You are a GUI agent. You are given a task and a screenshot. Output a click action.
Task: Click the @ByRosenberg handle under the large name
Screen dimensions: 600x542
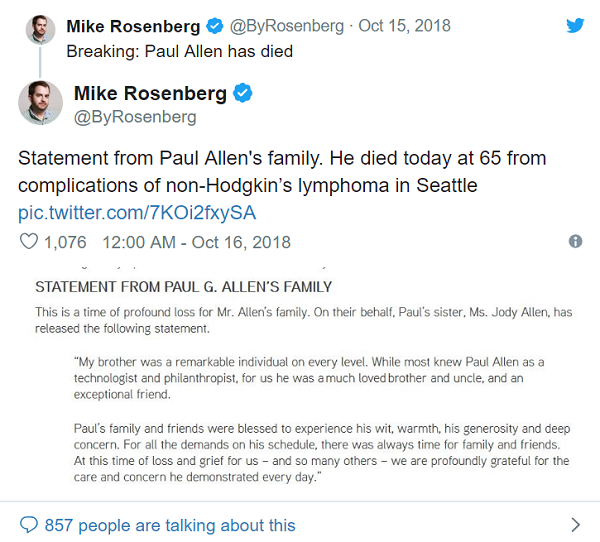[138, 117]
